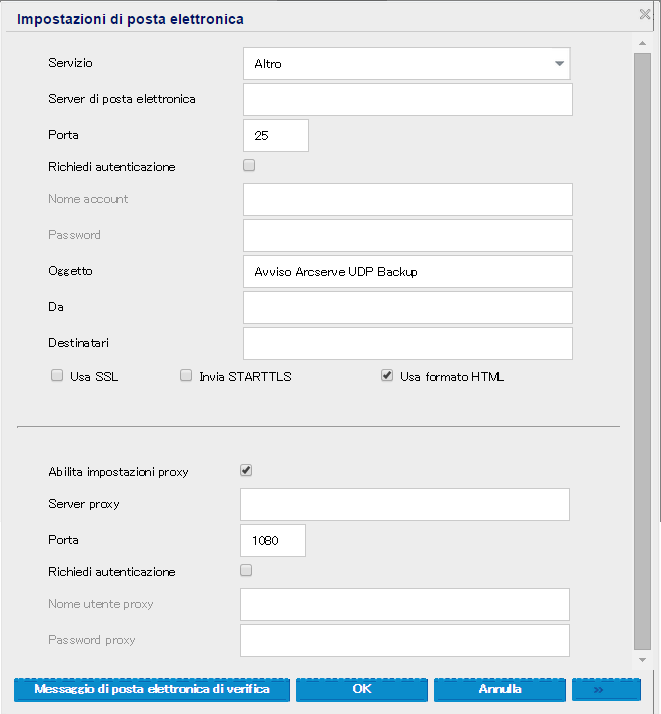Click the mail Porta field showing 25
Image resolution: width=661 pixels, height=714 pixels.
point(275,135)
